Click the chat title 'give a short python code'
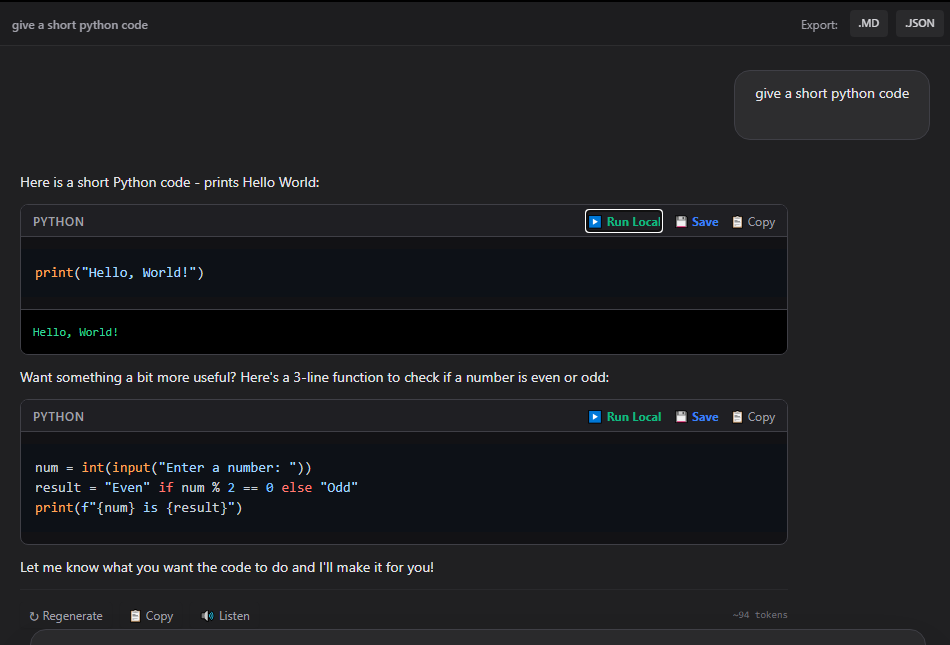950x645 pixels. point(80,25)
